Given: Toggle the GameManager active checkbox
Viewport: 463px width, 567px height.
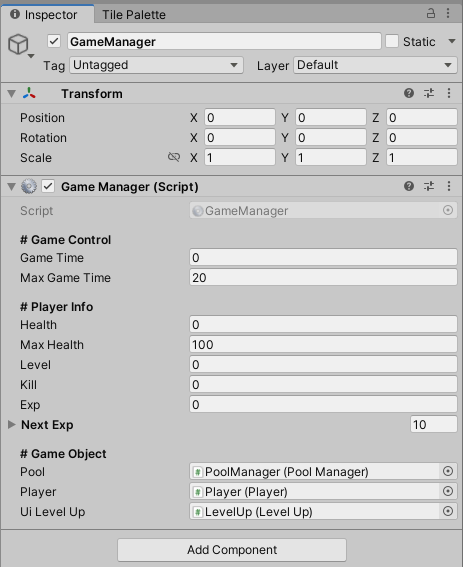Looking at the screenshot, I should 54,41.
